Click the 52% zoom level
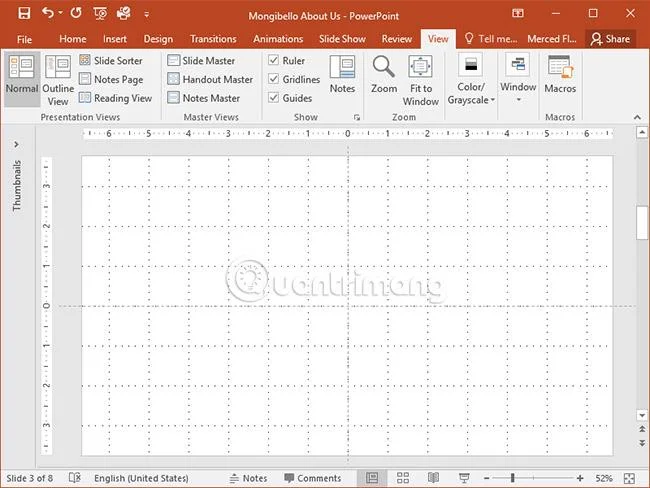Screen dimensions: 650x488 [604, 478]
